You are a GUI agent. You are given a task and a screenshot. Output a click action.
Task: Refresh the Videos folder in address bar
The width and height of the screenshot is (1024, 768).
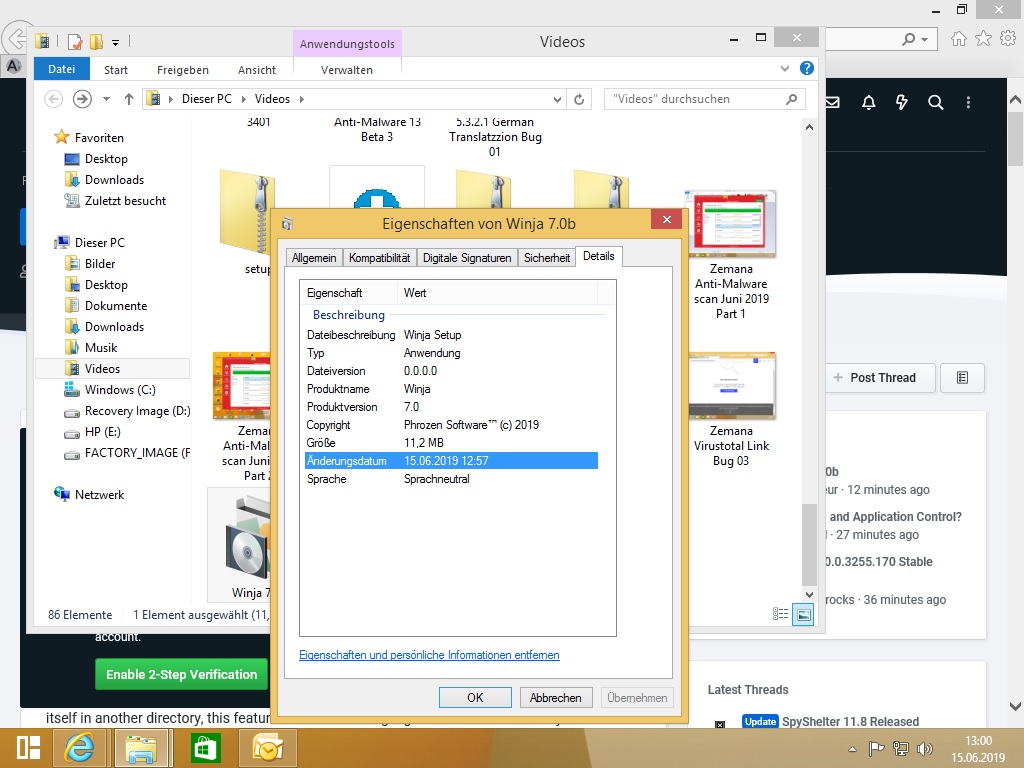point(579,99)
